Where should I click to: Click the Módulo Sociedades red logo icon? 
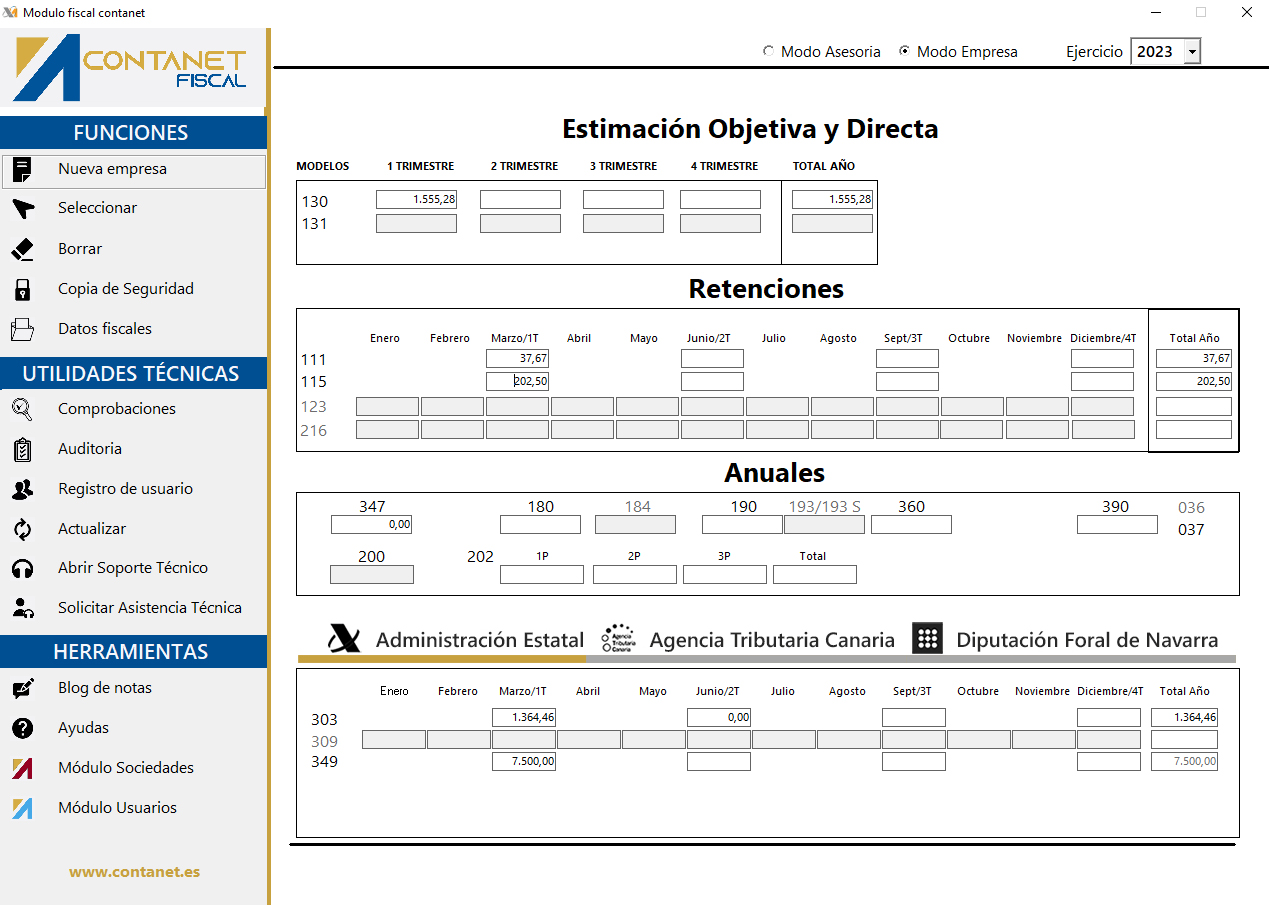coord(22,768)
